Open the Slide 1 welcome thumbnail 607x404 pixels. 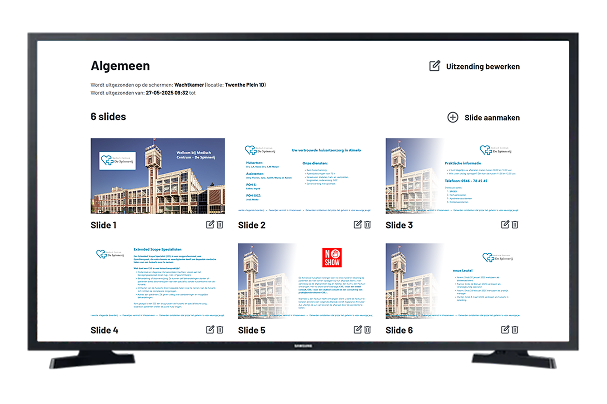click(x=157, y=176)
